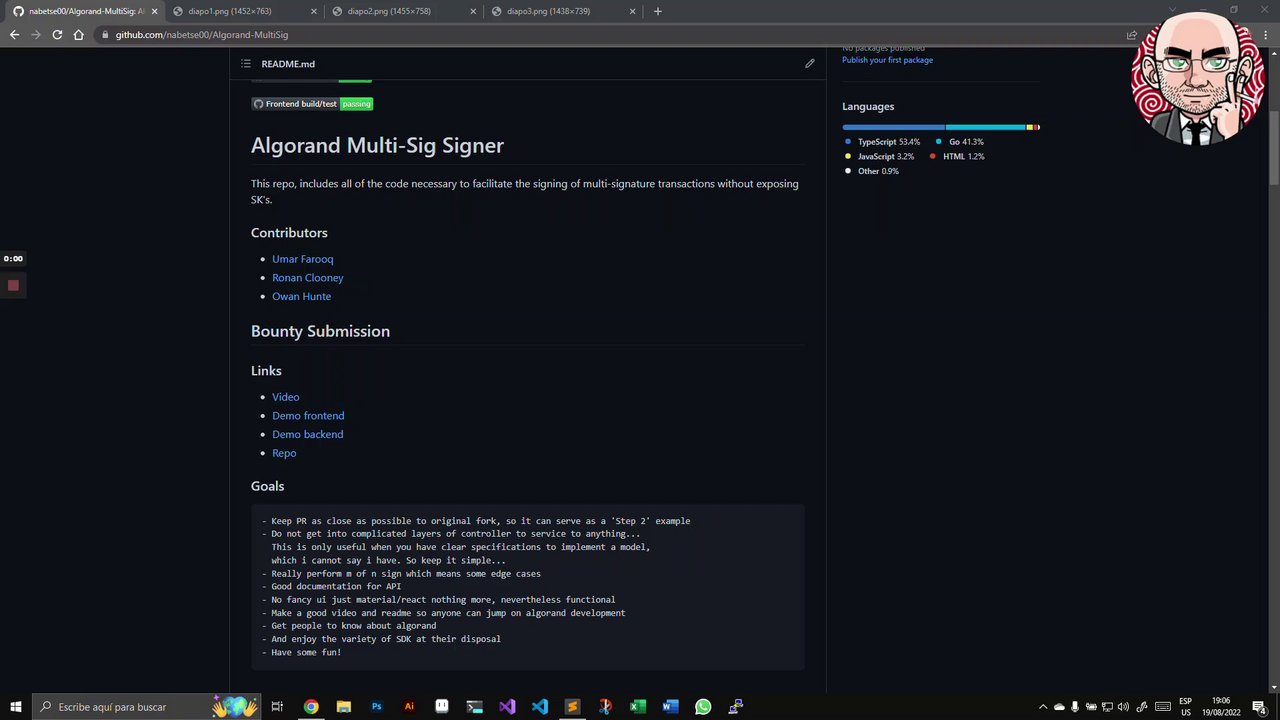Open a new browser tab with the plus icon
The height and width of the screenshot is (720, 1280).
(x=657, y=11)
